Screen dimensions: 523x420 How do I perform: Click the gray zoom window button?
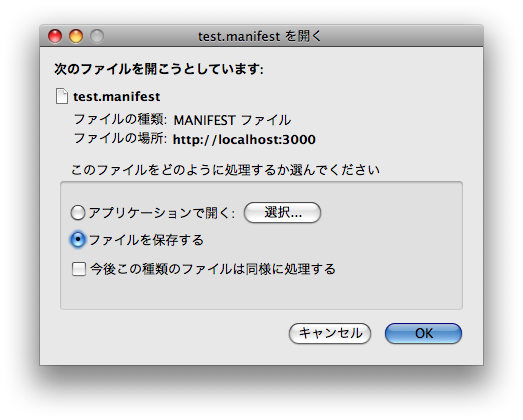pyautogui.click(x=97, y=36)
